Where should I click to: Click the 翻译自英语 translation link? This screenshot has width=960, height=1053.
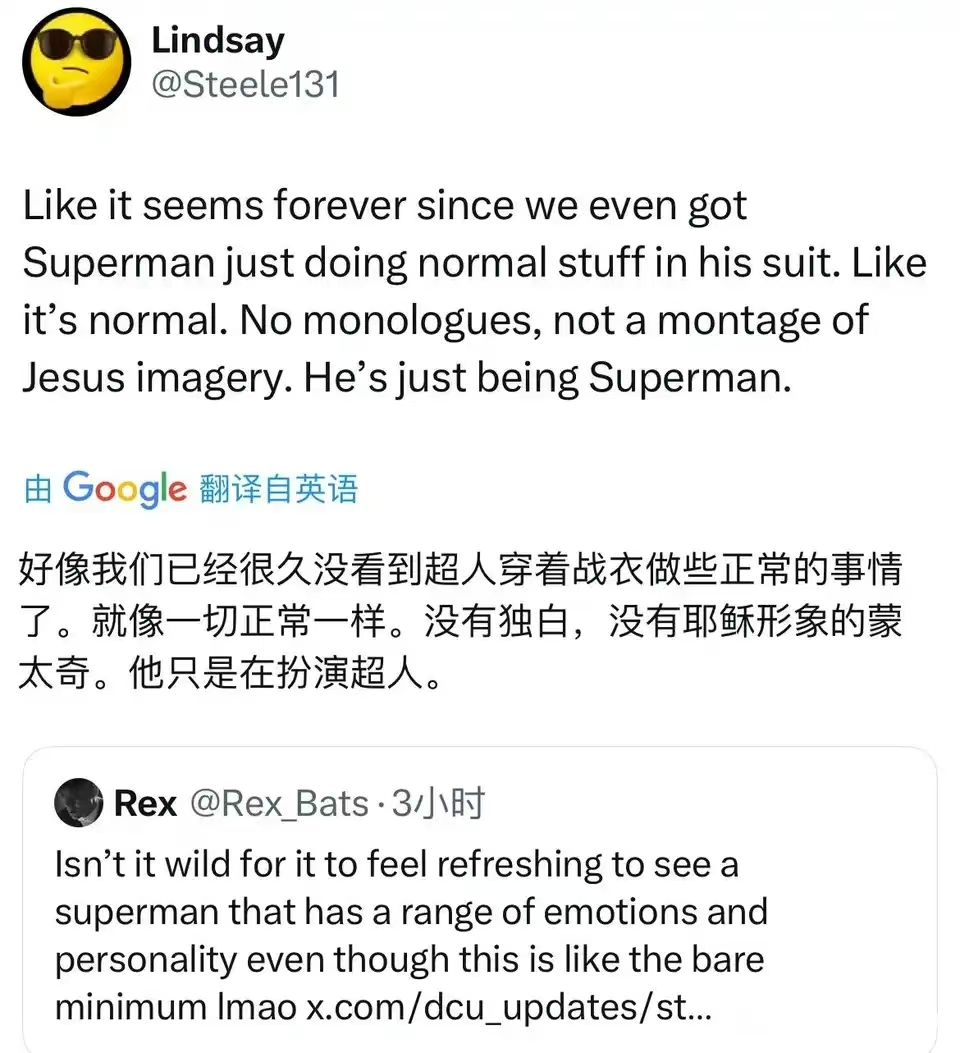tap(278, 489)
